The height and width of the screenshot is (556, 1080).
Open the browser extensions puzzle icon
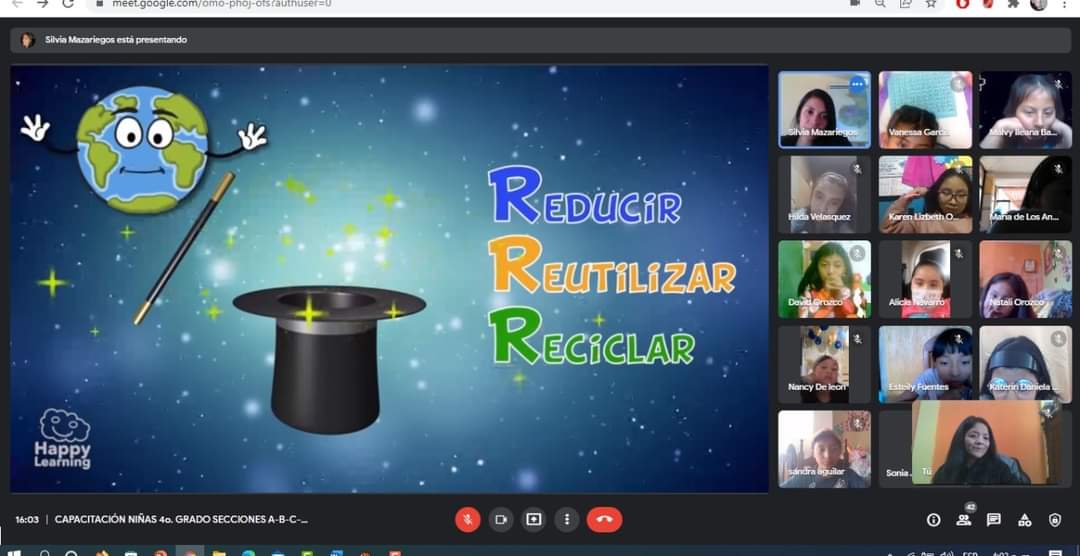[1014, 4]
